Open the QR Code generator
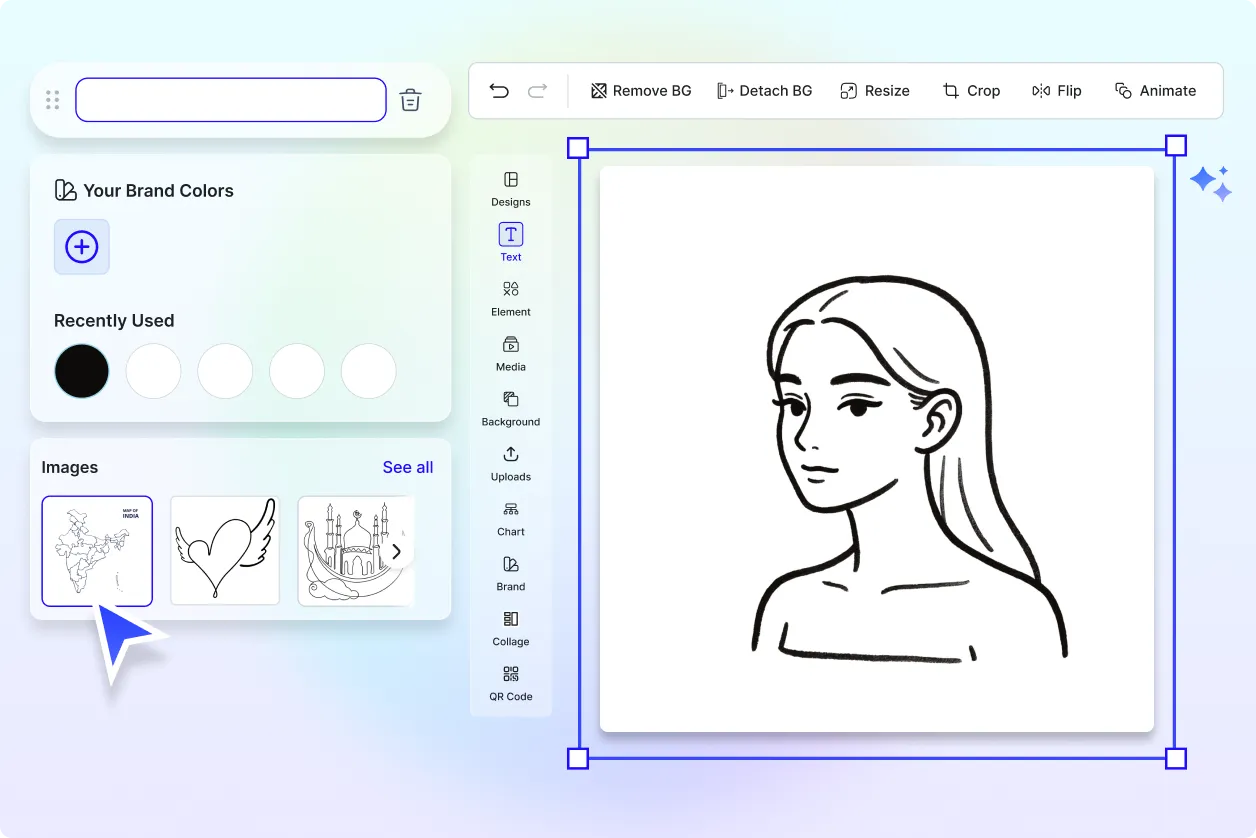The image size is (1256, 838). (510, 683)
